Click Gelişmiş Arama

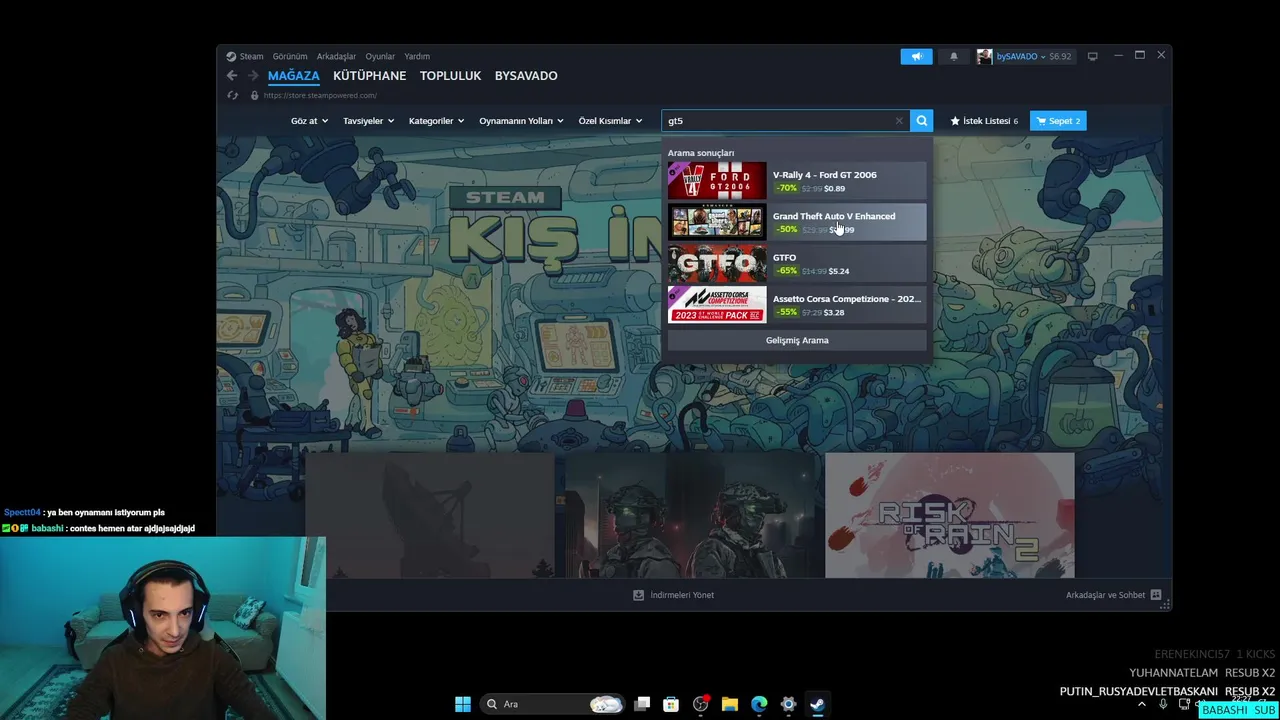click(797, 340)
